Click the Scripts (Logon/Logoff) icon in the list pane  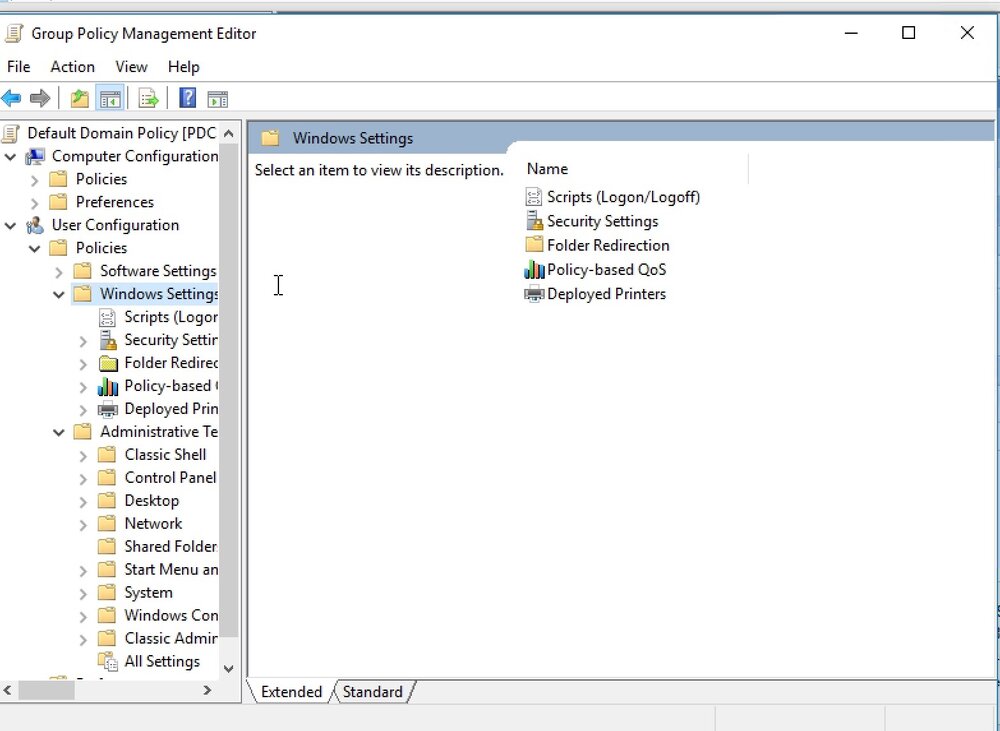click(534, 197)
